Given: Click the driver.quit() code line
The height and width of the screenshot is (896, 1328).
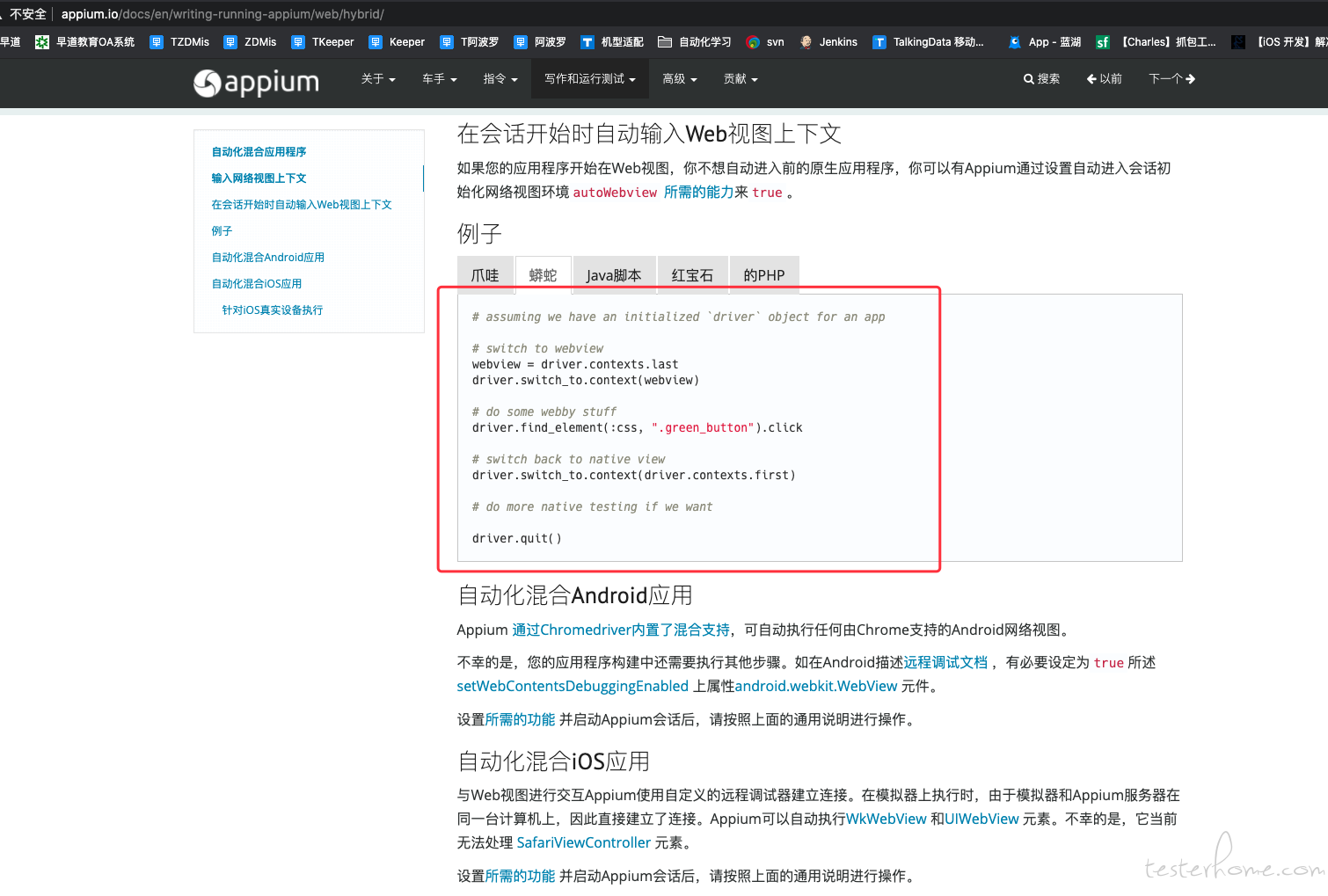Looking at the screenshot, I should coord(516,538).
